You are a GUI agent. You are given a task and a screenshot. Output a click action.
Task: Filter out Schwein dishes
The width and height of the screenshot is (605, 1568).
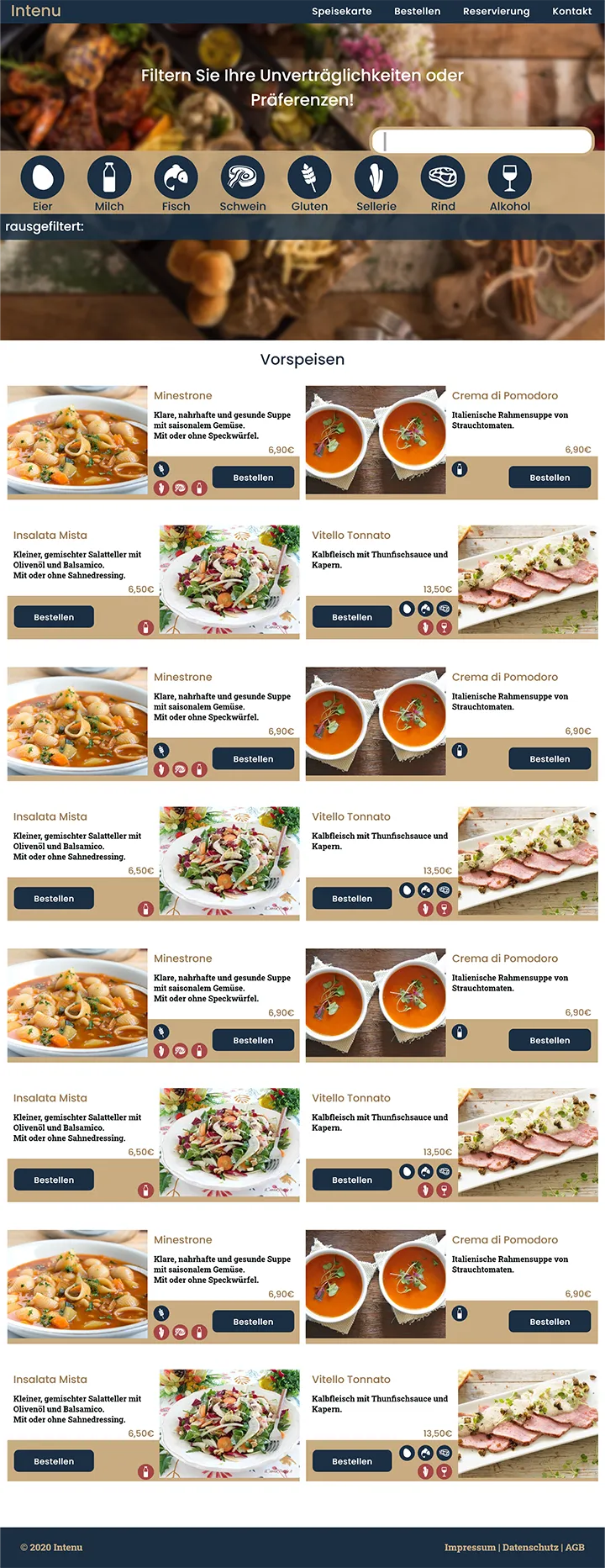pos(243,177)
